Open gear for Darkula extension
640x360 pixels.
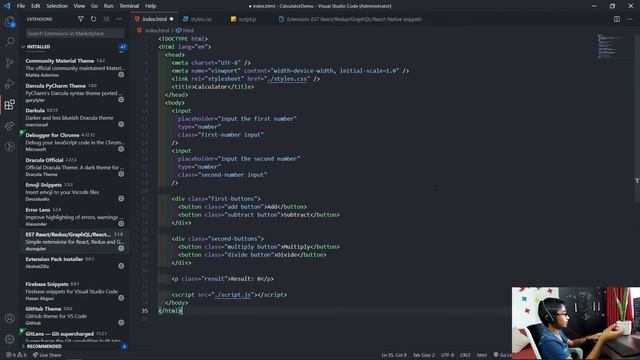[x=121, y=124]
